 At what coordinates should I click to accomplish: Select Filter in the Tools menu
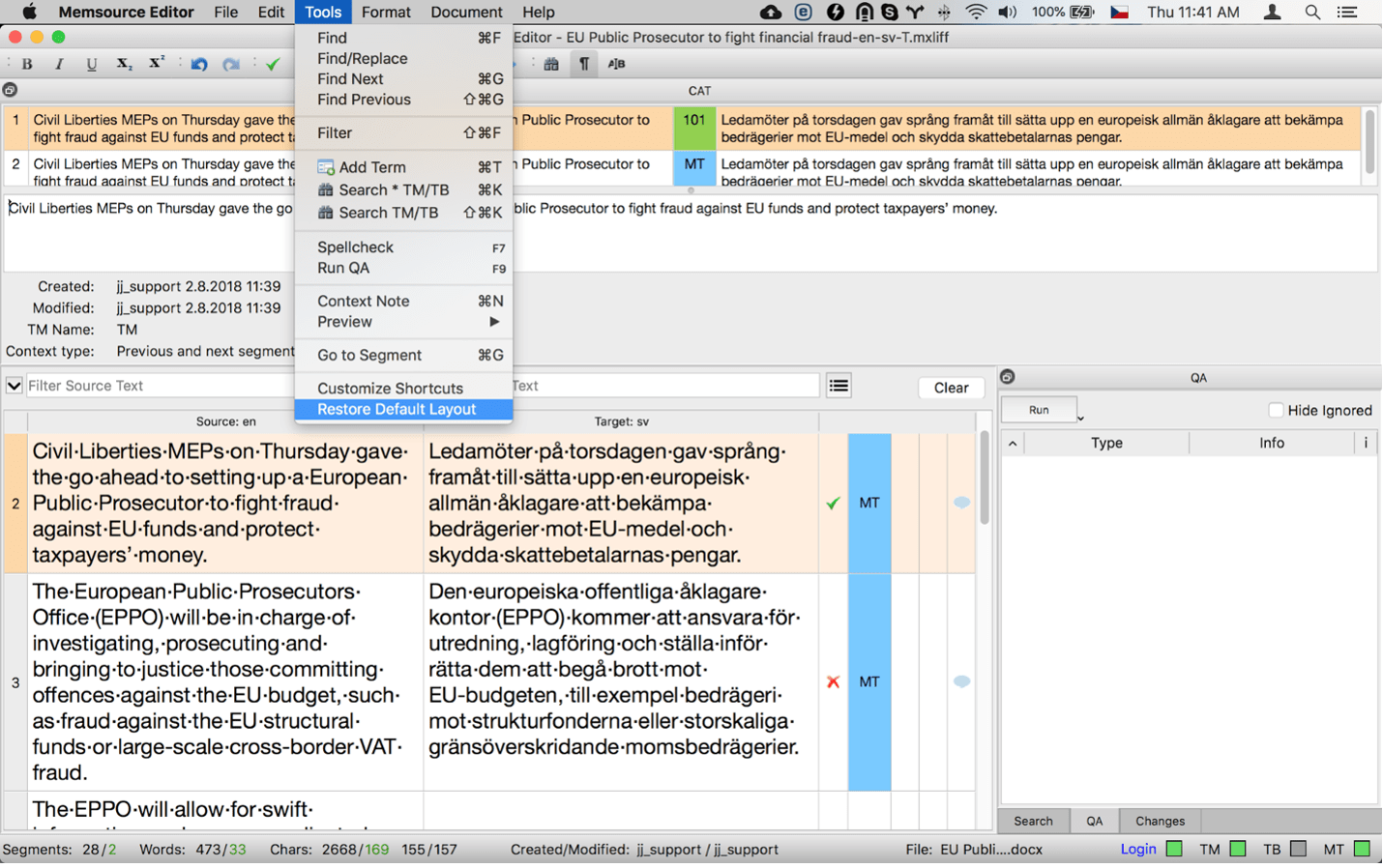coord(404,132)
